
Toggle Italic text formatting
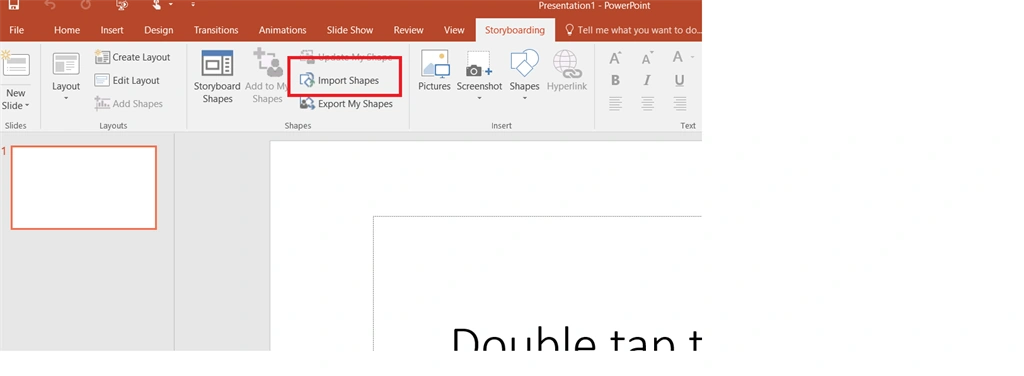point(647,80)
